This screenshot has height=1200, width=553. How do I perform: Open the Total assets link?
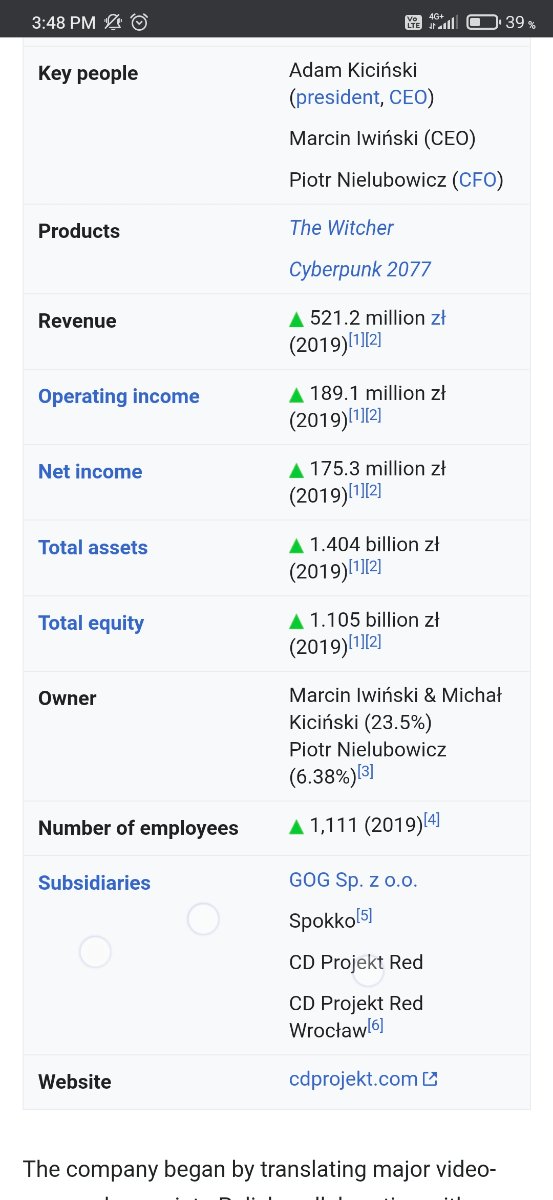coord(93,547)
